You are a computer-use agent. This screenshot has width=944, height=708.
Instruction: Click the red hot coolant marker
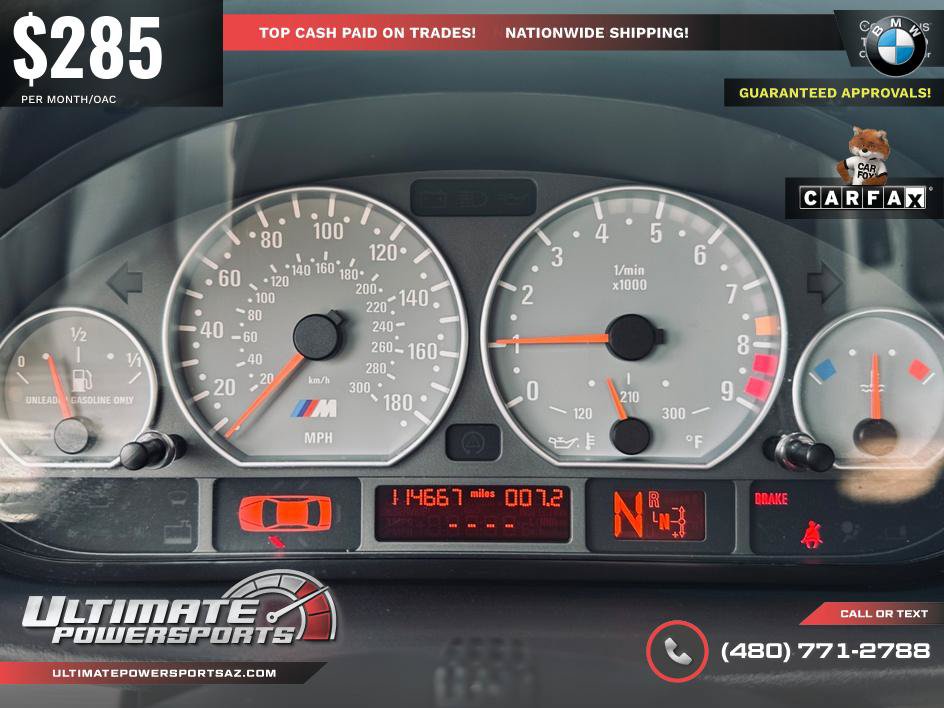(x=919, y=369)
